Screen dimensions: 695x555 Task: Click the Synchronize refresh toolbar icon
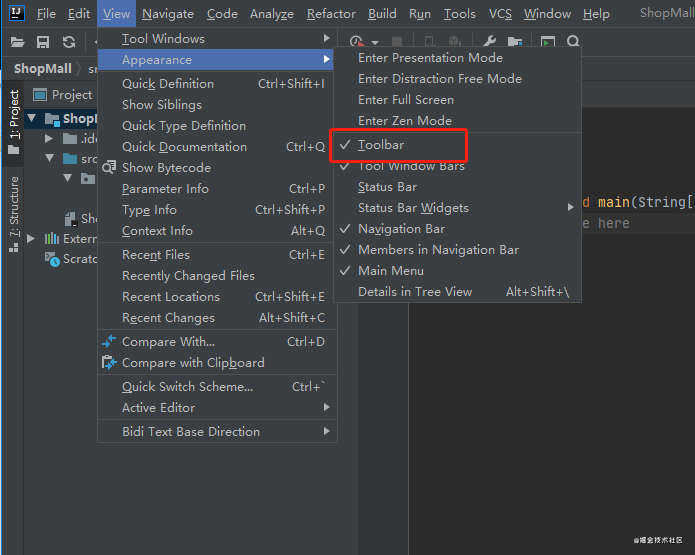(x=69, y=42)
